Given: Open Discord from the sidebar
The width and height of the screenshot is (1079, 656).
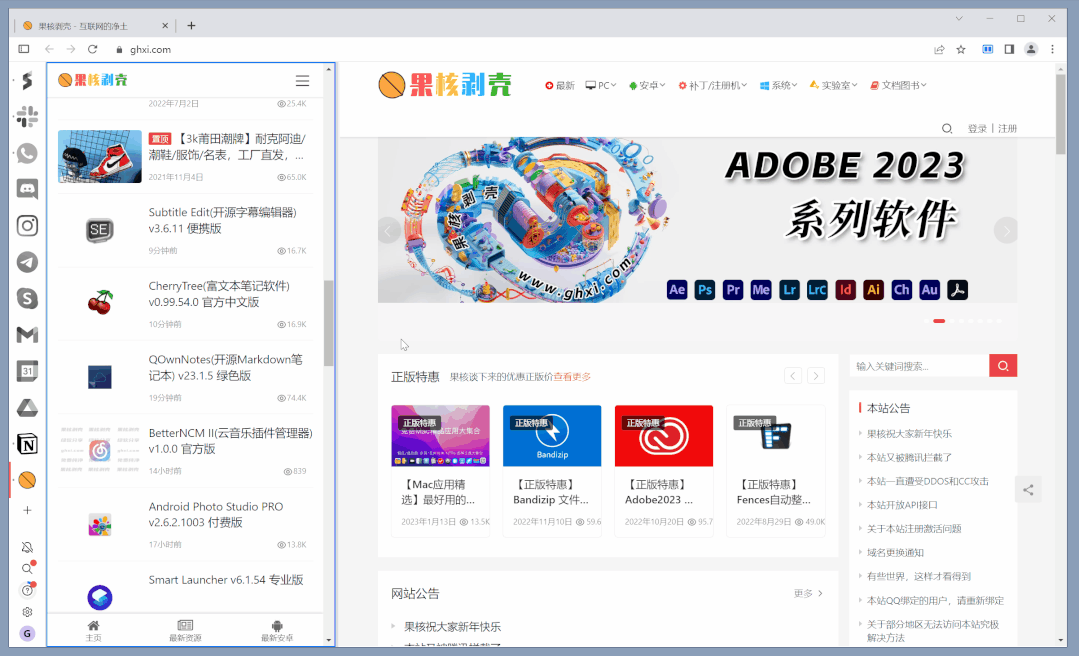Looking at the screenshot, I should click(x=27, y=189).
